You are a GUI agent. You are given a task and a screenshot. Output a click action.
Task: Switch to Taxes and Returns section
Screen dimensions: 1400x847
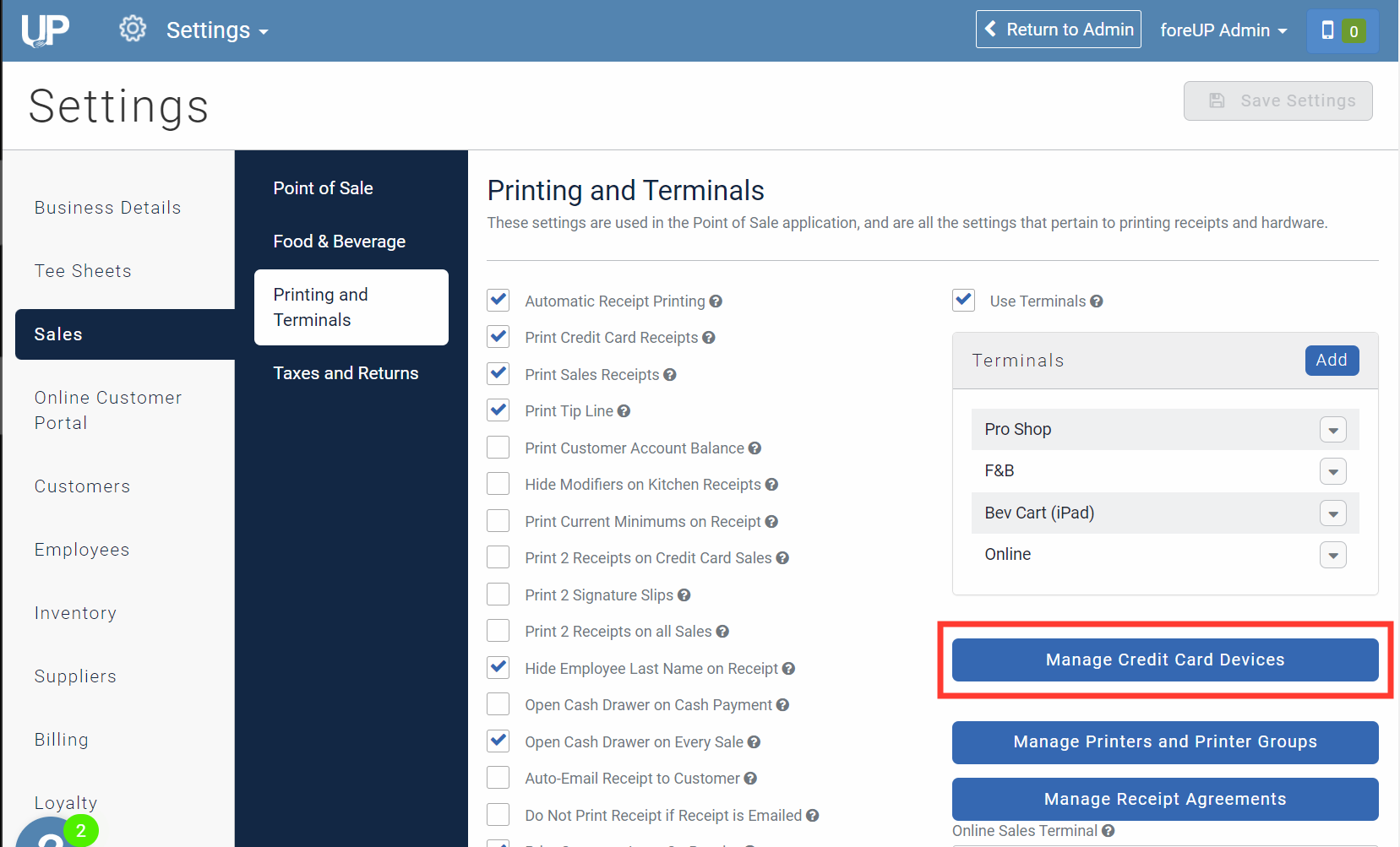[x=346, y=372]
